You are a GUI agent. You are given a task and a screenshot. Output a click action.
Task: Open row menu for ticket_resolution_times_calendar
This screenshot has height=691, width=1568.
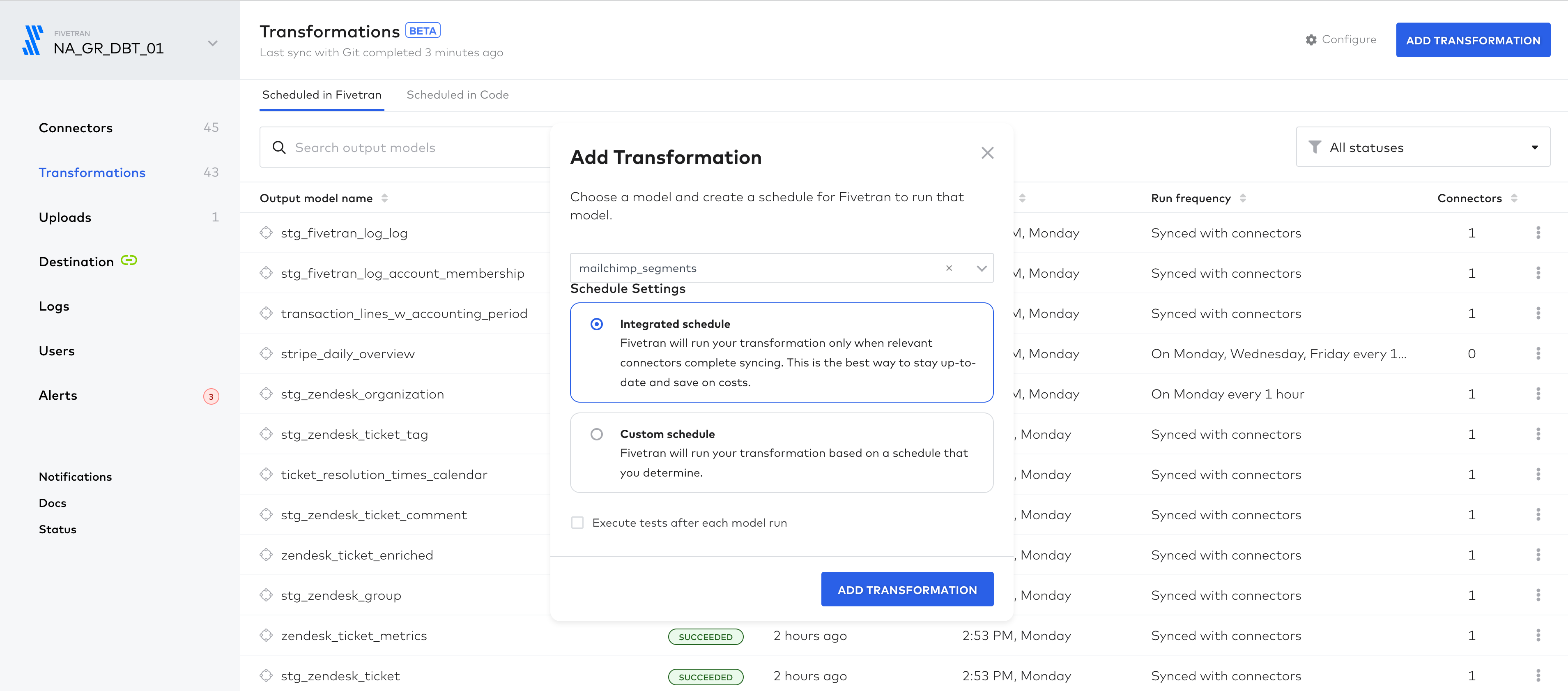1538,474
